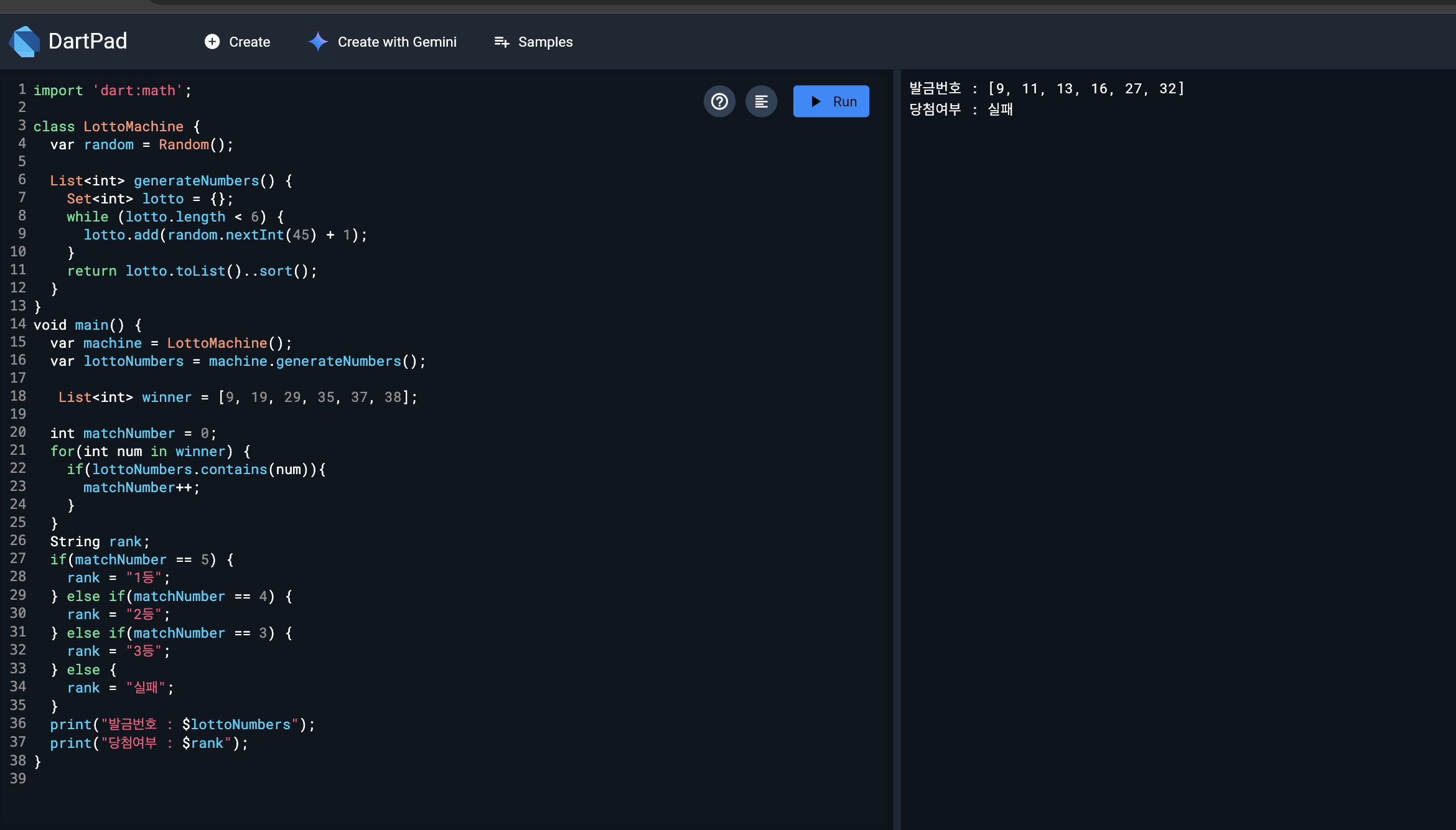The height and width of the screenshot is (830, 1456).
Task: Open the help question mark icon
Action: pos(719,101)
